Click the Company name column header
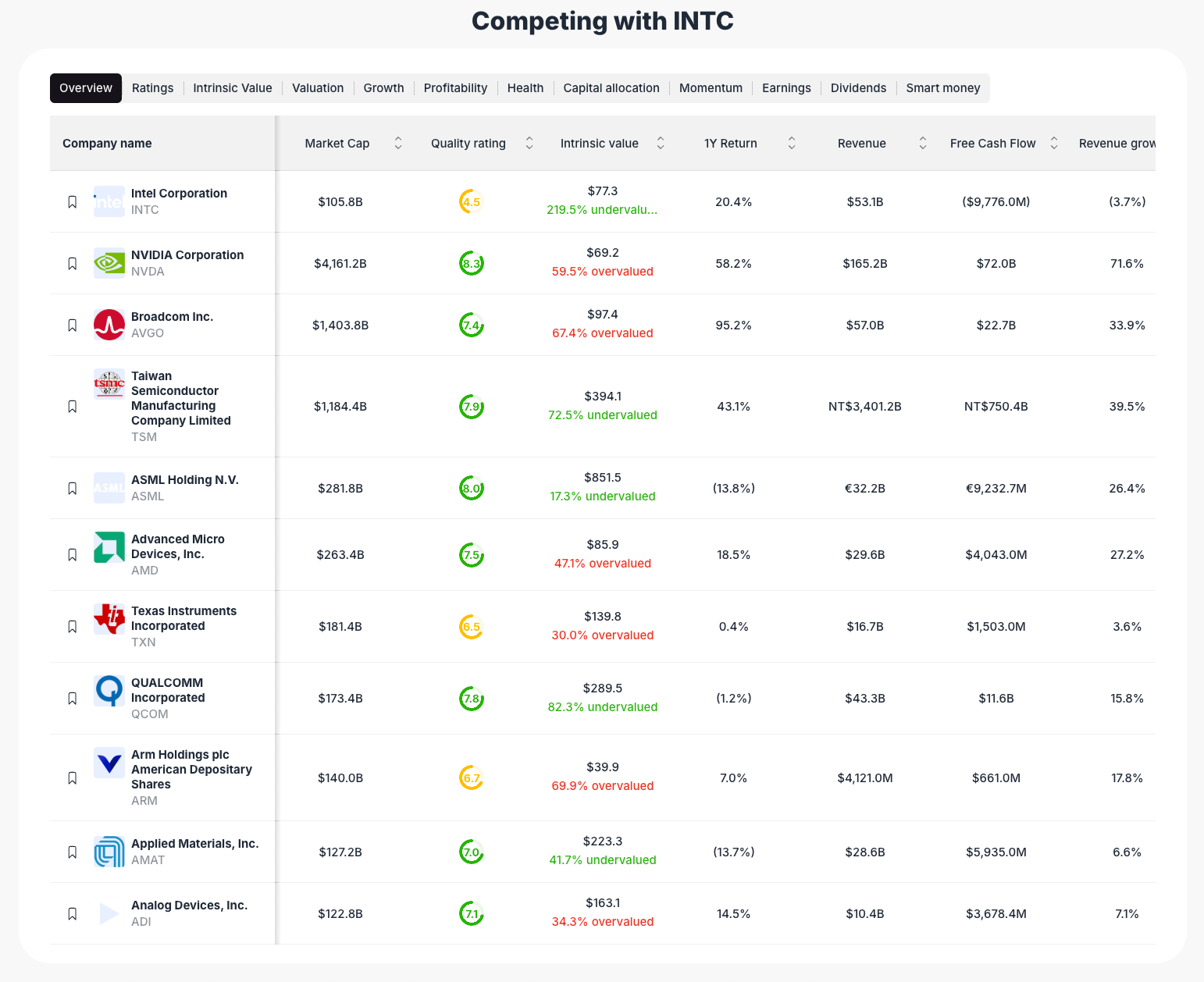The height and width of the screenshot is (982, 1204). (107, 144)
